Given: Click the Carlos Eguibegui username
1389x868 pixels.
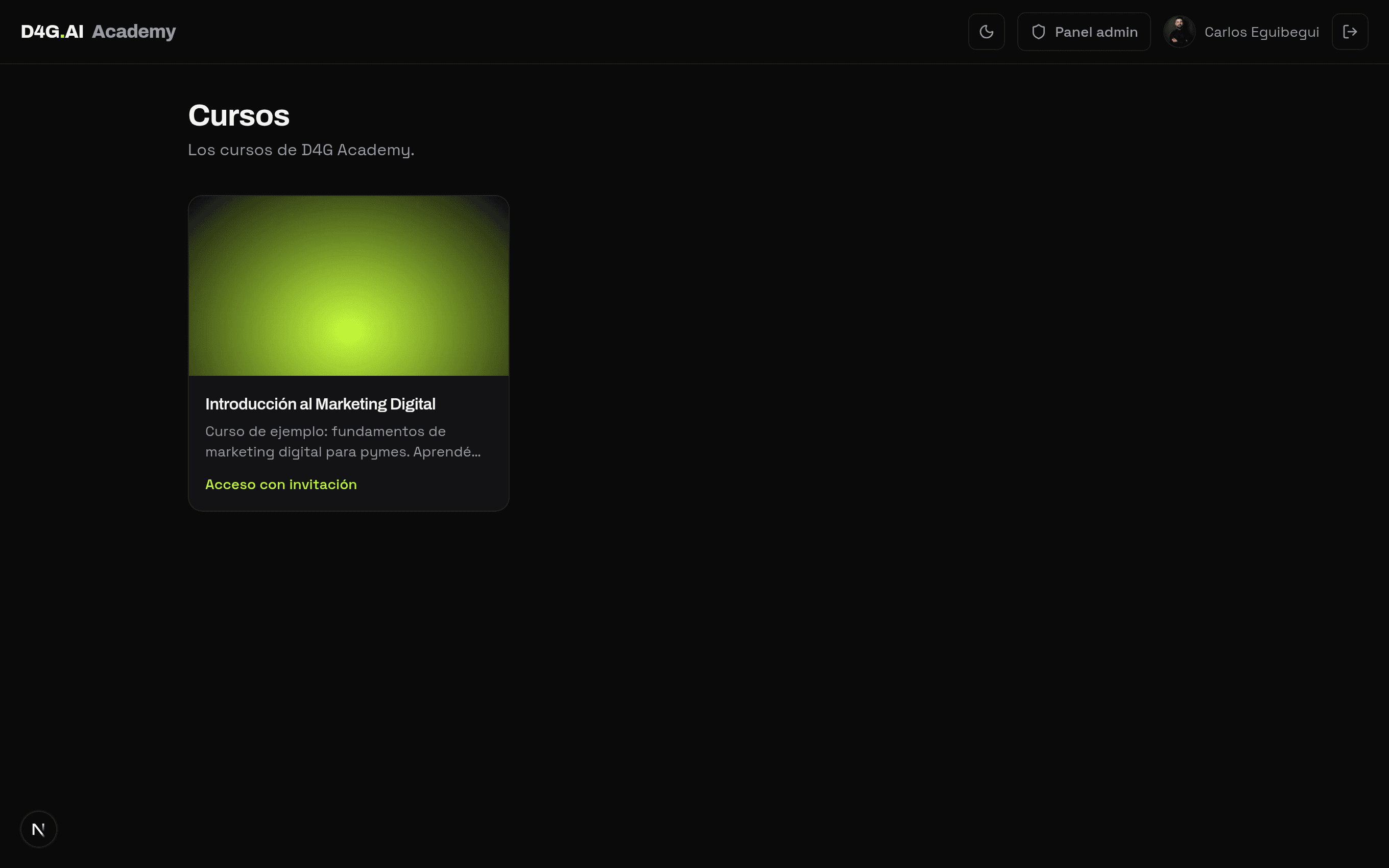Looking at the screenshot, I should click(x=1261, y=32).
